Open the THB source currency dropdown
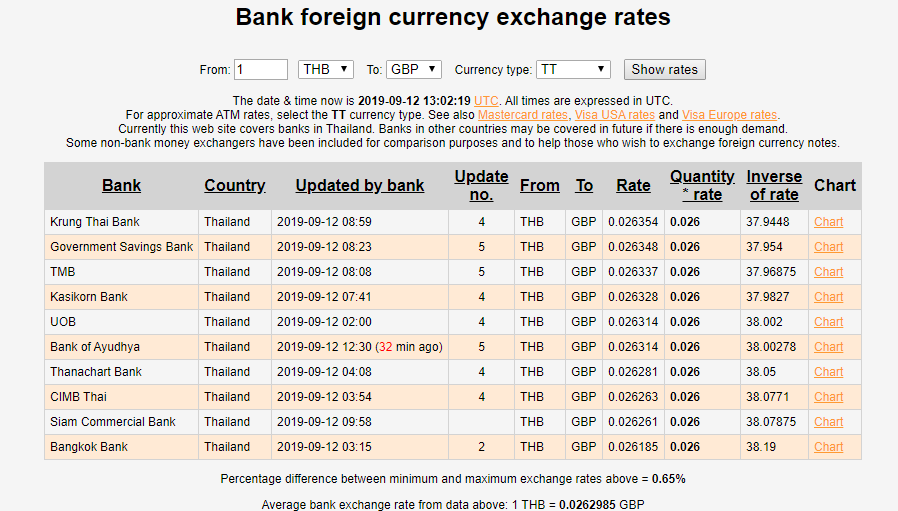This screenshot has width=898, height=511. [x=325, y=70]
